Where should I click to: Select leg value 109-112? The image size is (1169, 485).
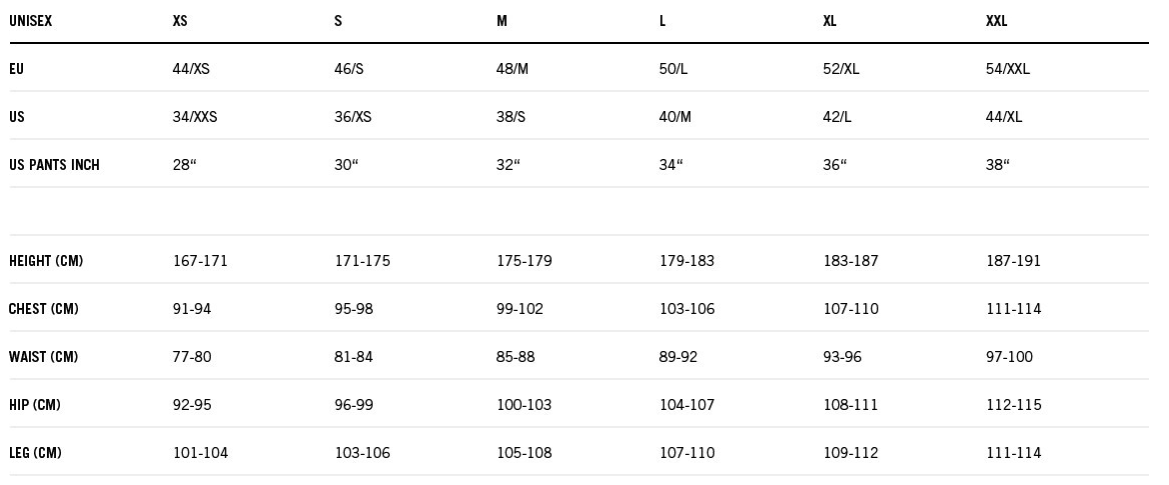[x=851, y=452]
